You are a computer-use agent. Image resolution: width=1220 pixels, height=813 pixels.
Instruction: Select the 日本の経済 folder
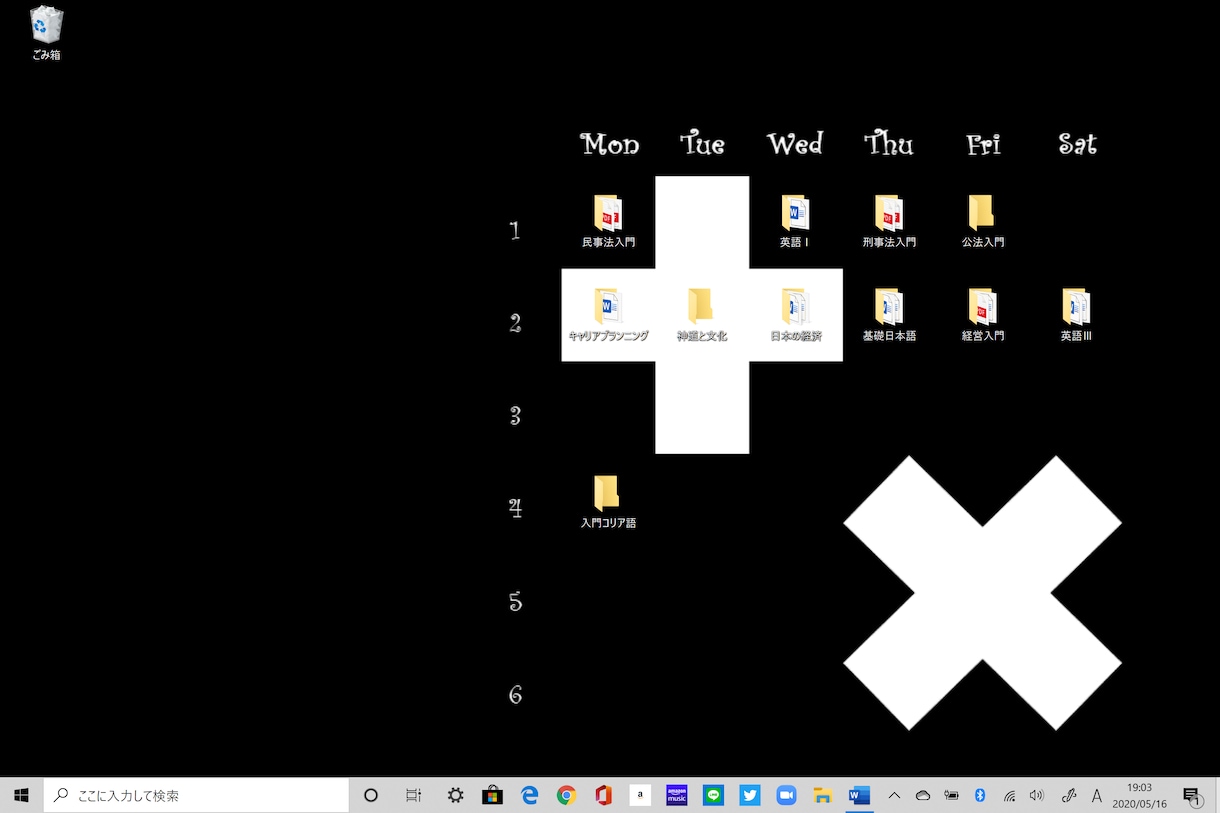[795, 315]
